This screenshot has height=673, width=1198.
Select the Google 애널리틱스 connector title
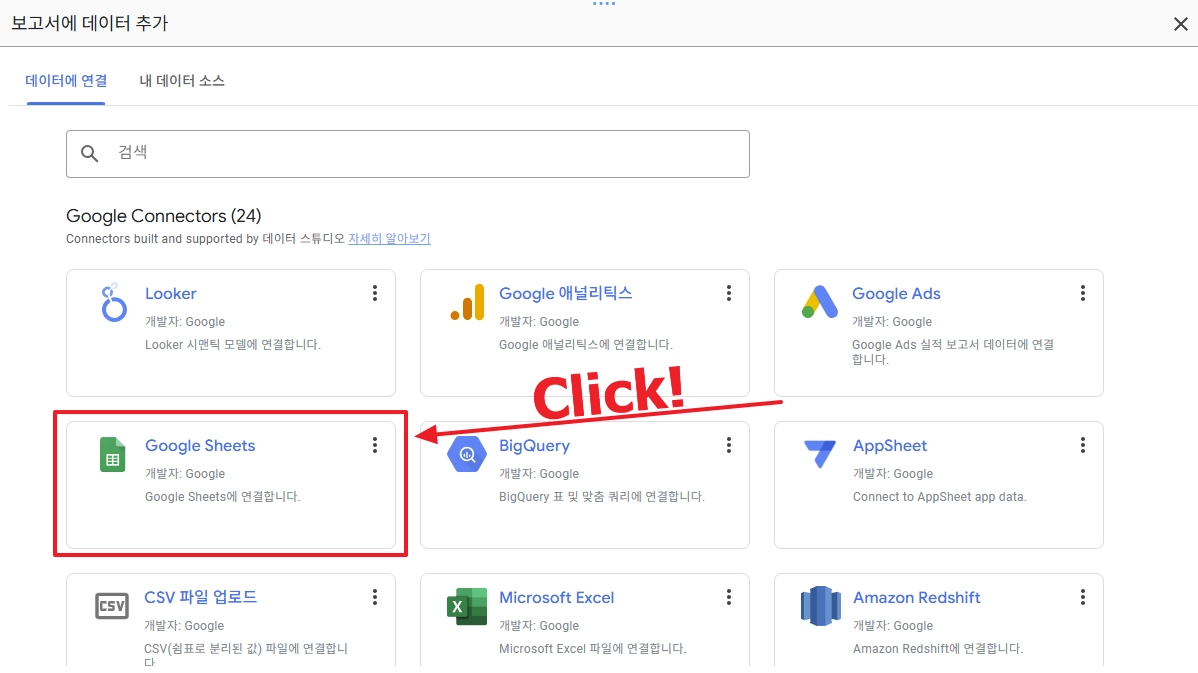[x=565, y=293]
